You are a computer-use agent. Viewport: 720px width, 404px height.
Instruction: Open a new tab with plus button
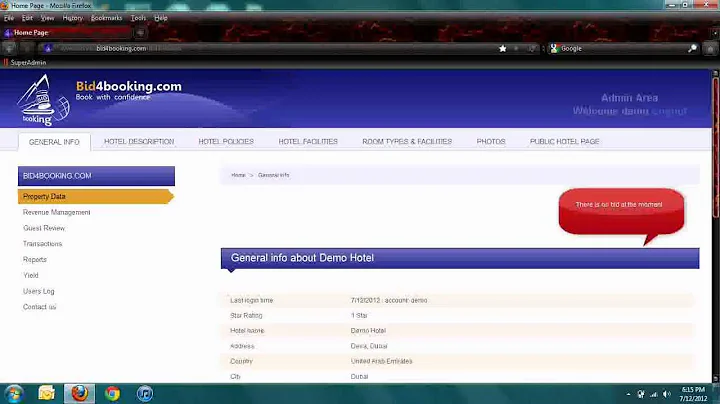tap(141, 33)
